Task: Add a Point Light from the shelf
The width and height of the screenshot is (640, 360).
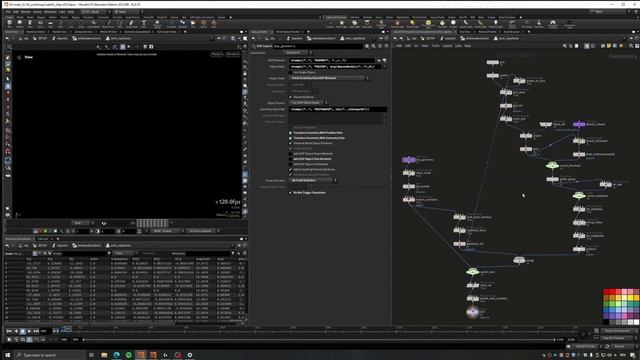Action: tap(342, 24)
